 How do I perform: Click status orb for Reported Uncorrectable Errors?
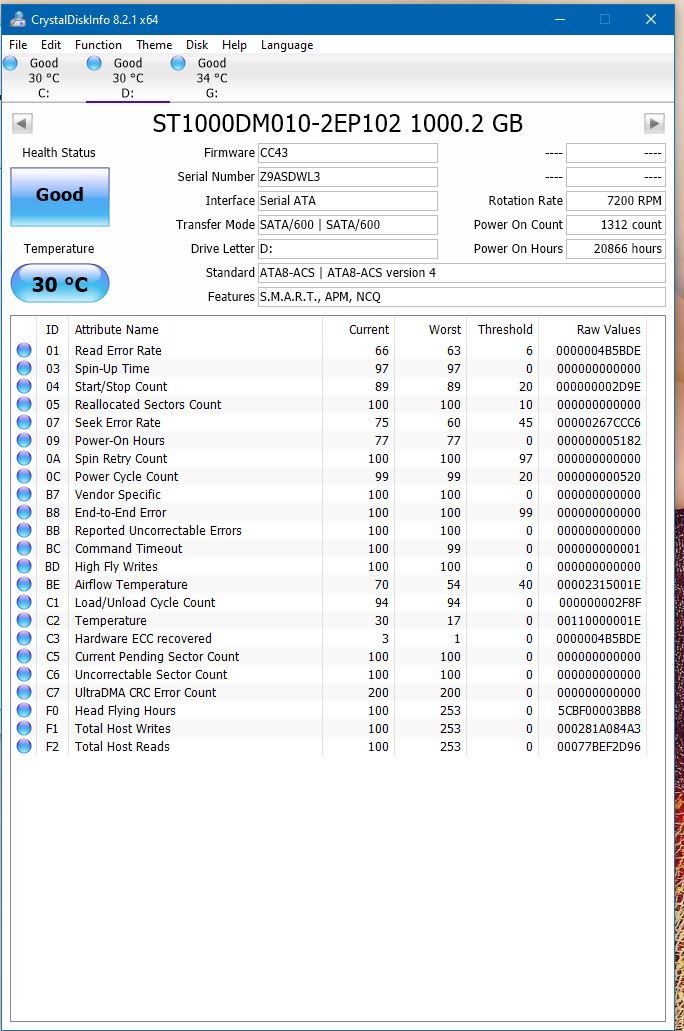coord(24,530)
